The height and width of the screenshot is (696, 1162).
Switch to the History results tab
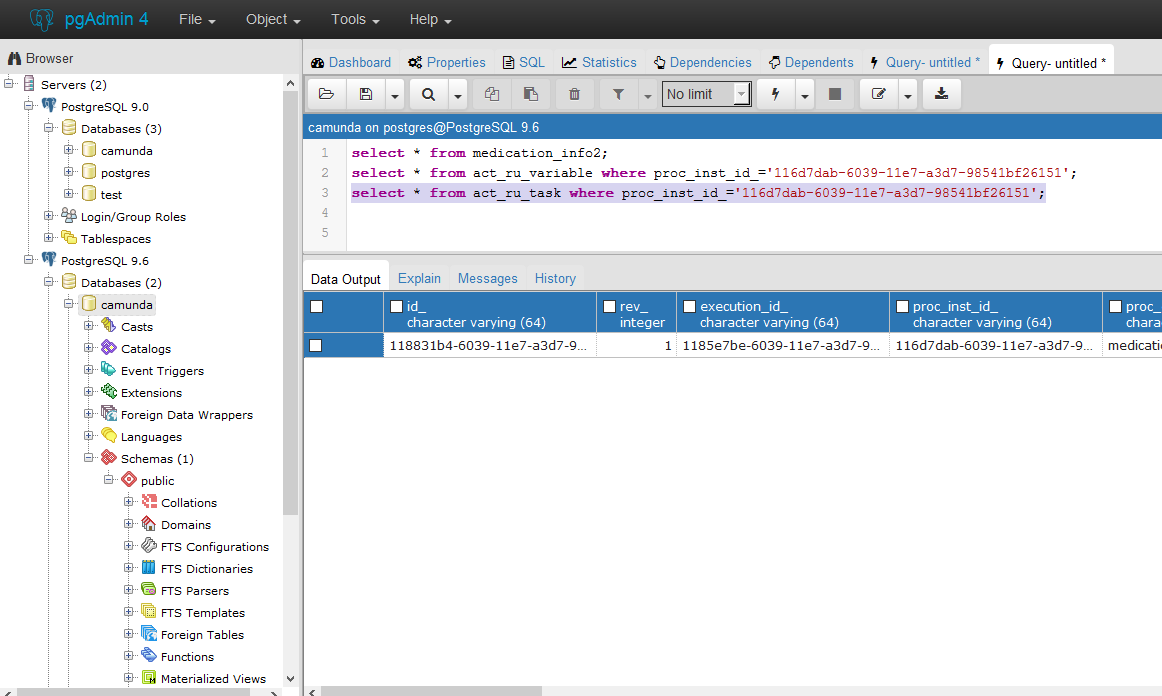click(555, 278)
